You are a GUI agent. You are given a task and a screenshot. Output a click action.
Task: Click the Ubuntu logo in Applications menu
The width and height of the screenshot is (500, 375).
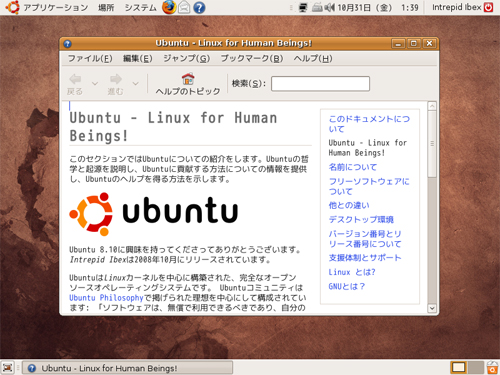coord(12,7)
